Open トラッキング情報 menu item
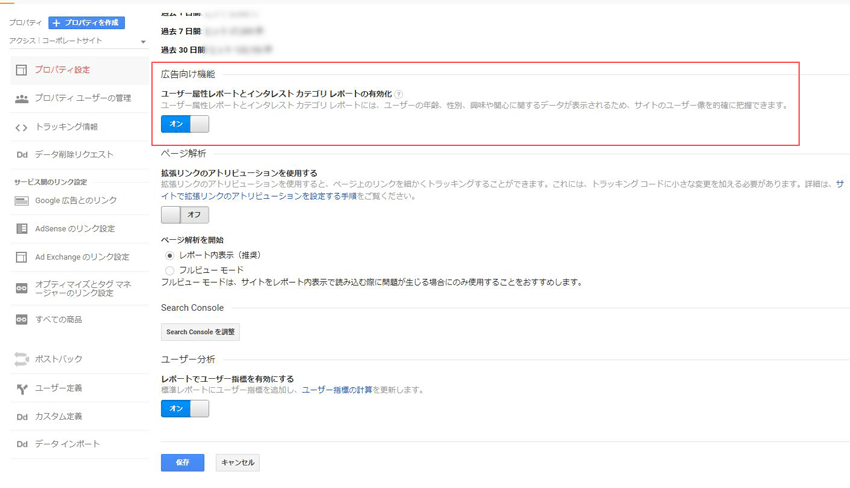Viewport: 850px width, 488px height. [x=79, y=127]
